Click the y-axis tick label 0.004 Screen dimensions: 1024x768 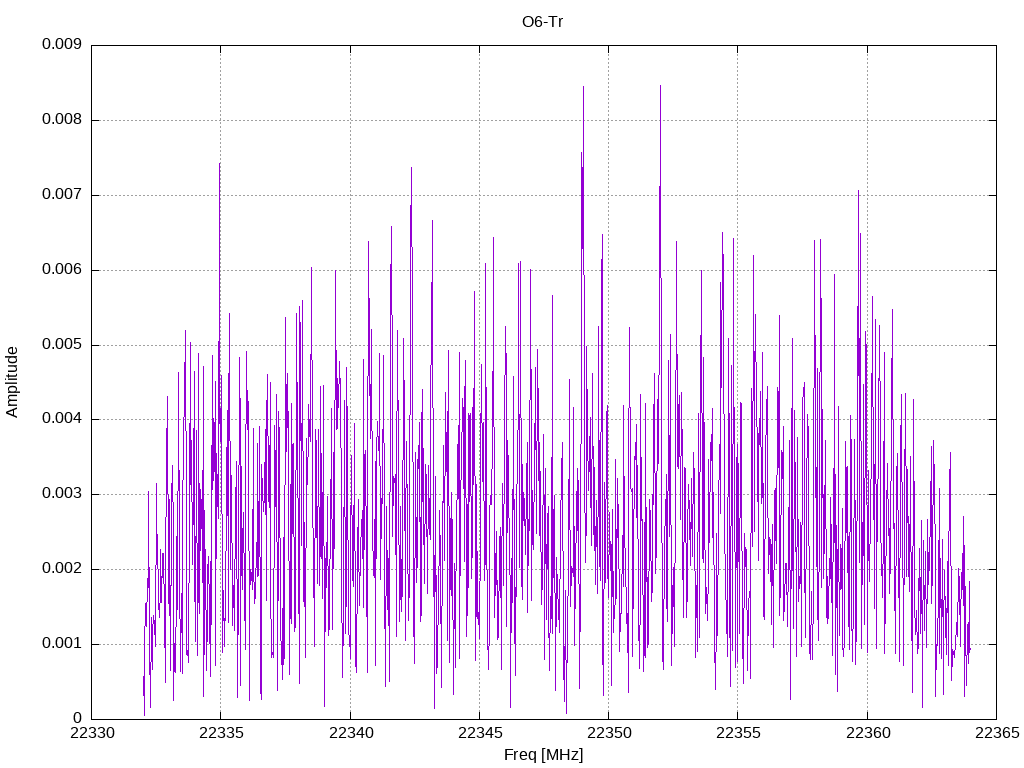(x=62, y=419)
